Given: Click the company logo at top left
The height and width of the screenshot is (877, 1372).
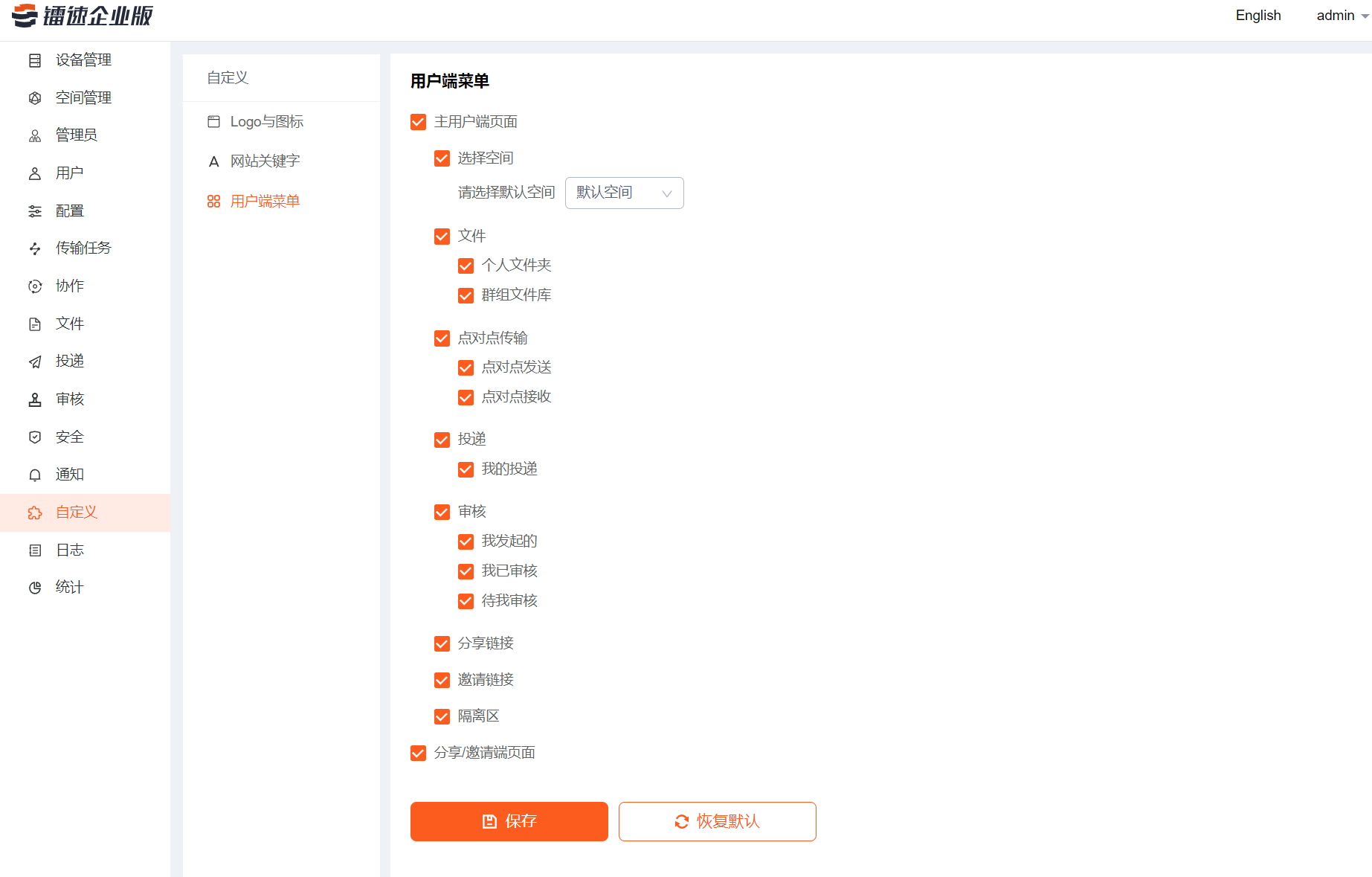Looking at the screenshot, I should 82,15.
